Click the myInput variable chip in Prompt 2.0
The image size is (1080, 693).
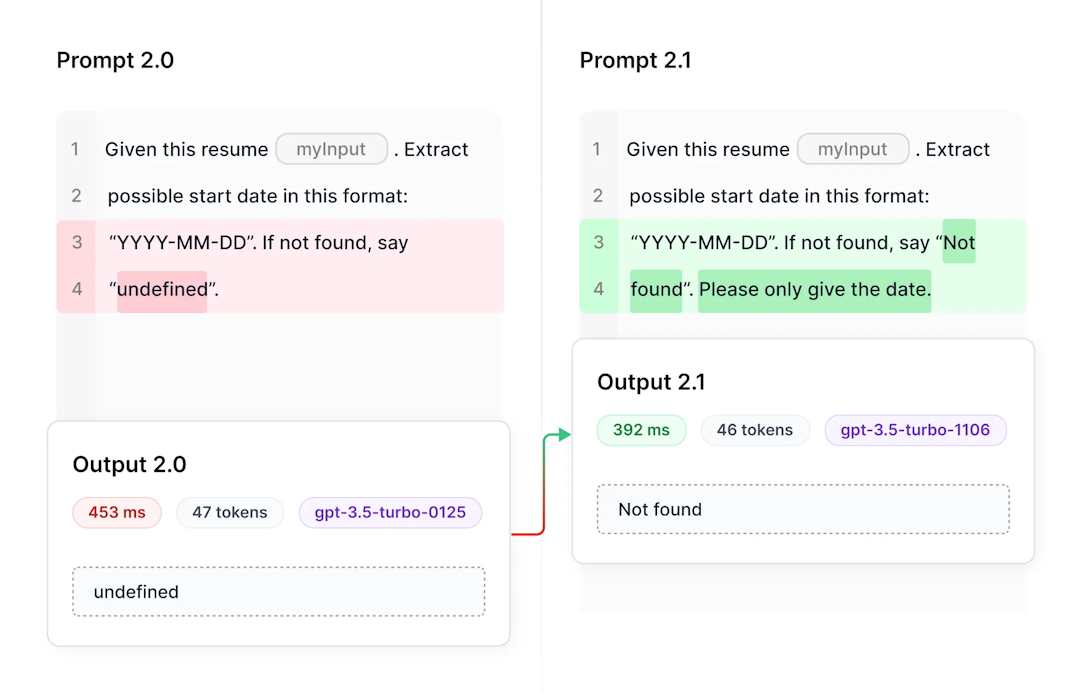pyautogui.click(x=331, y=150)
